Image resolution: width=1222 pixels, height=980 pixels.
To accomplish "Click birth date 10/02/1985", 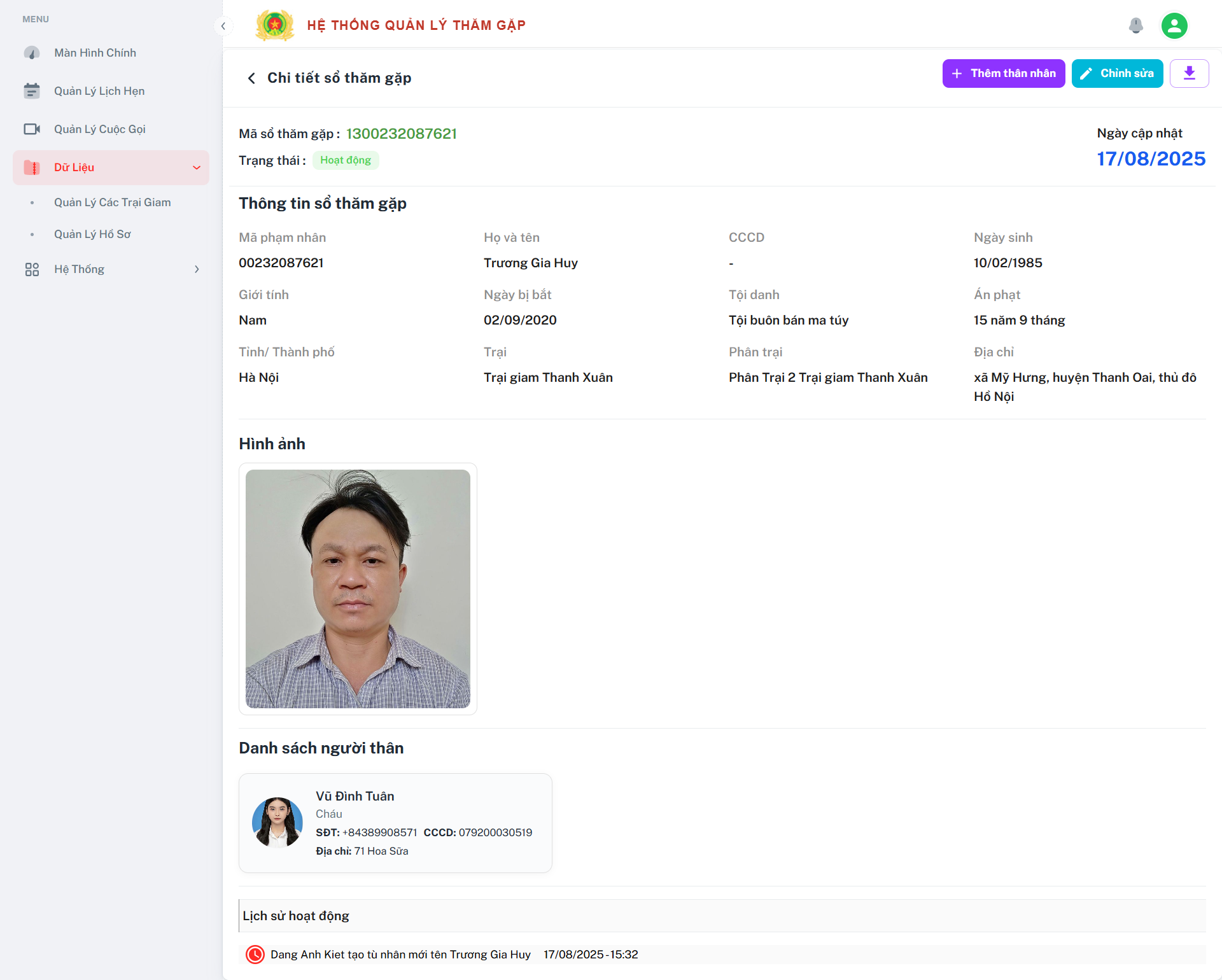I will (1008, 263).
